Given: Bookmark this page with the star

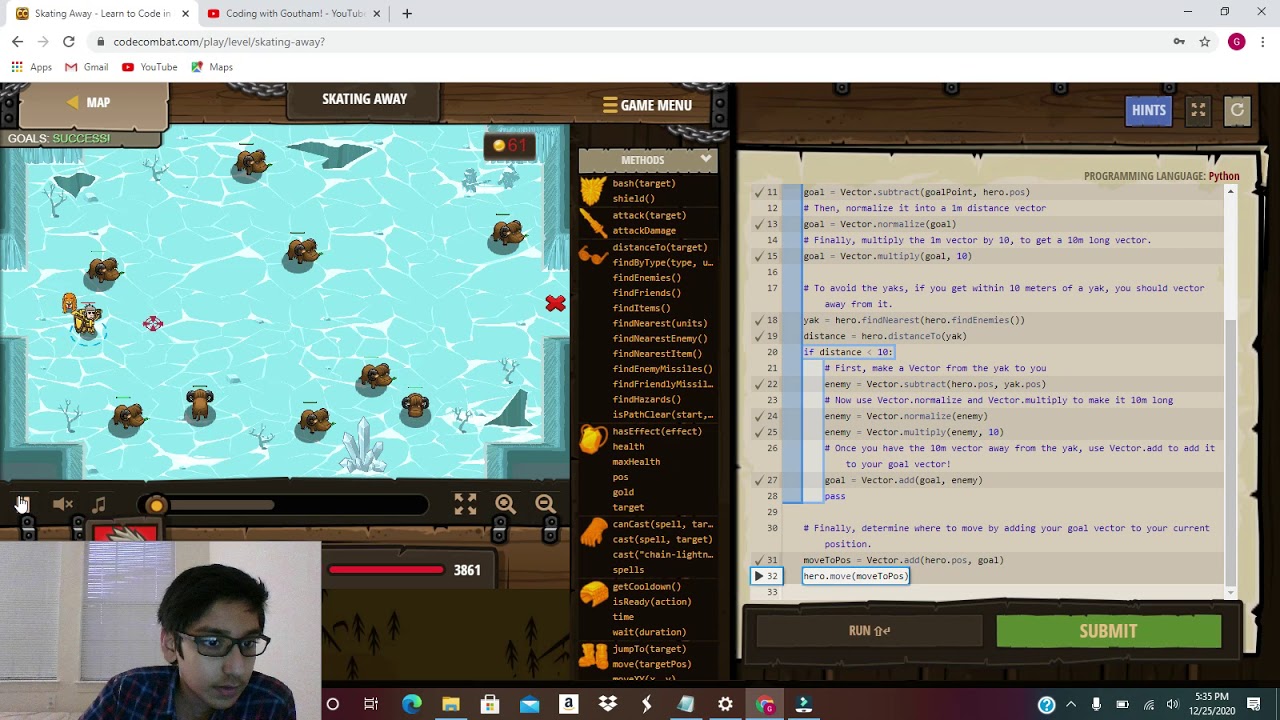Looking at the screenshot, I should 1205,42.
